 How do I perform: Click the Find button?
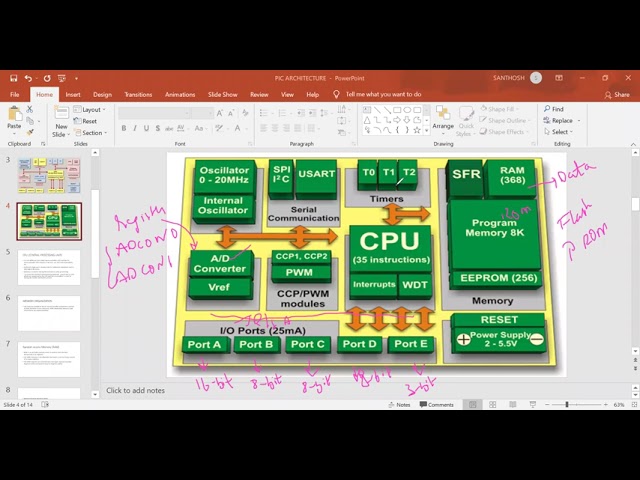pos(553,109)
